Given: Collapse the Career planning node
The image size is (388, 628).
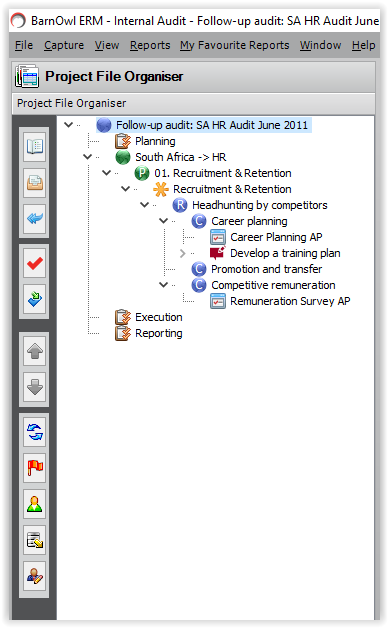Looking at the screenshot, I should [163, 221].
